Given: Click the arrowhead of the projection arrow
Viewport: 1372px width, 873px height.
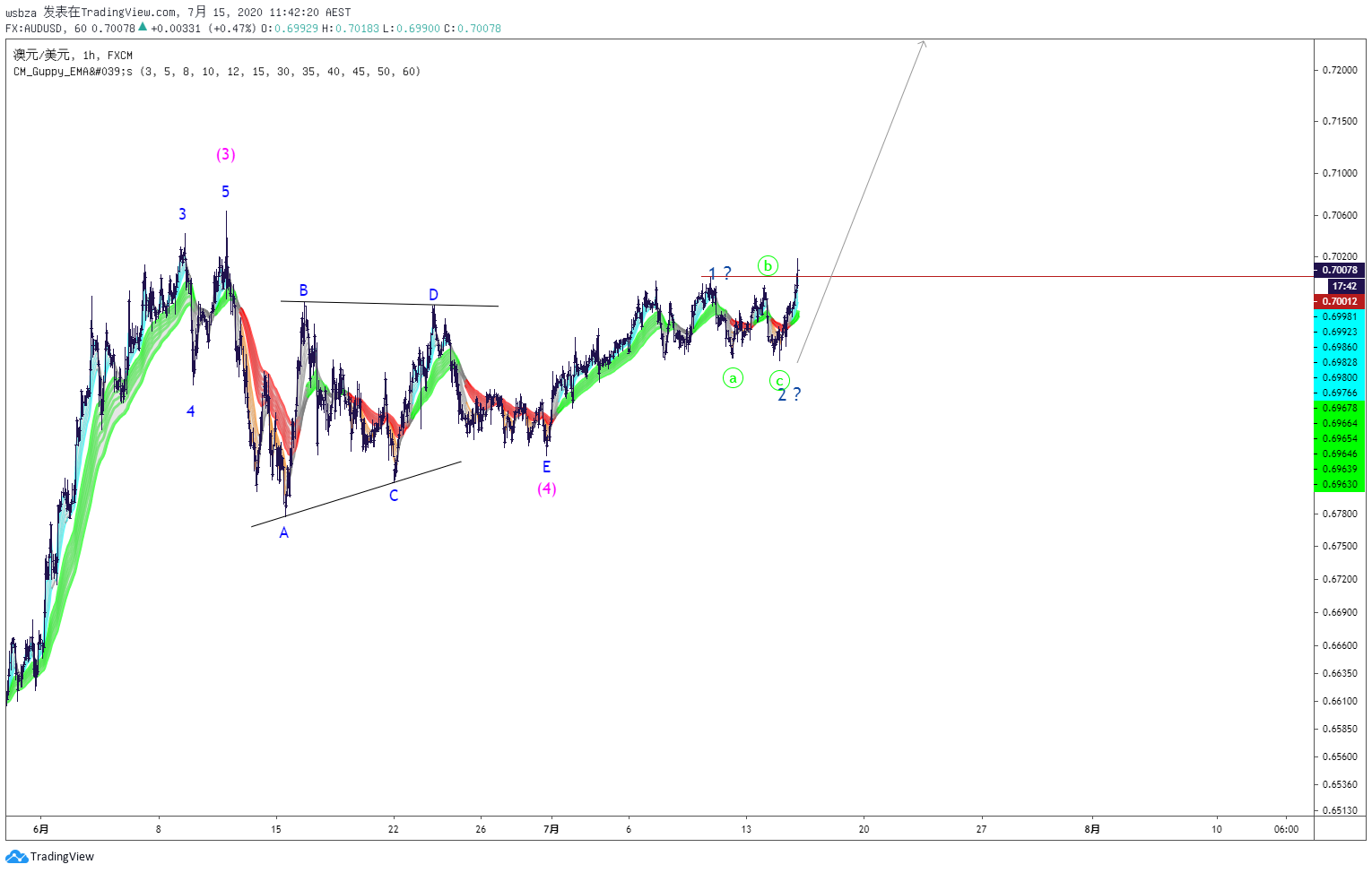Looking at the screenshot, I should pyautogui.click(x=923, y=43).
